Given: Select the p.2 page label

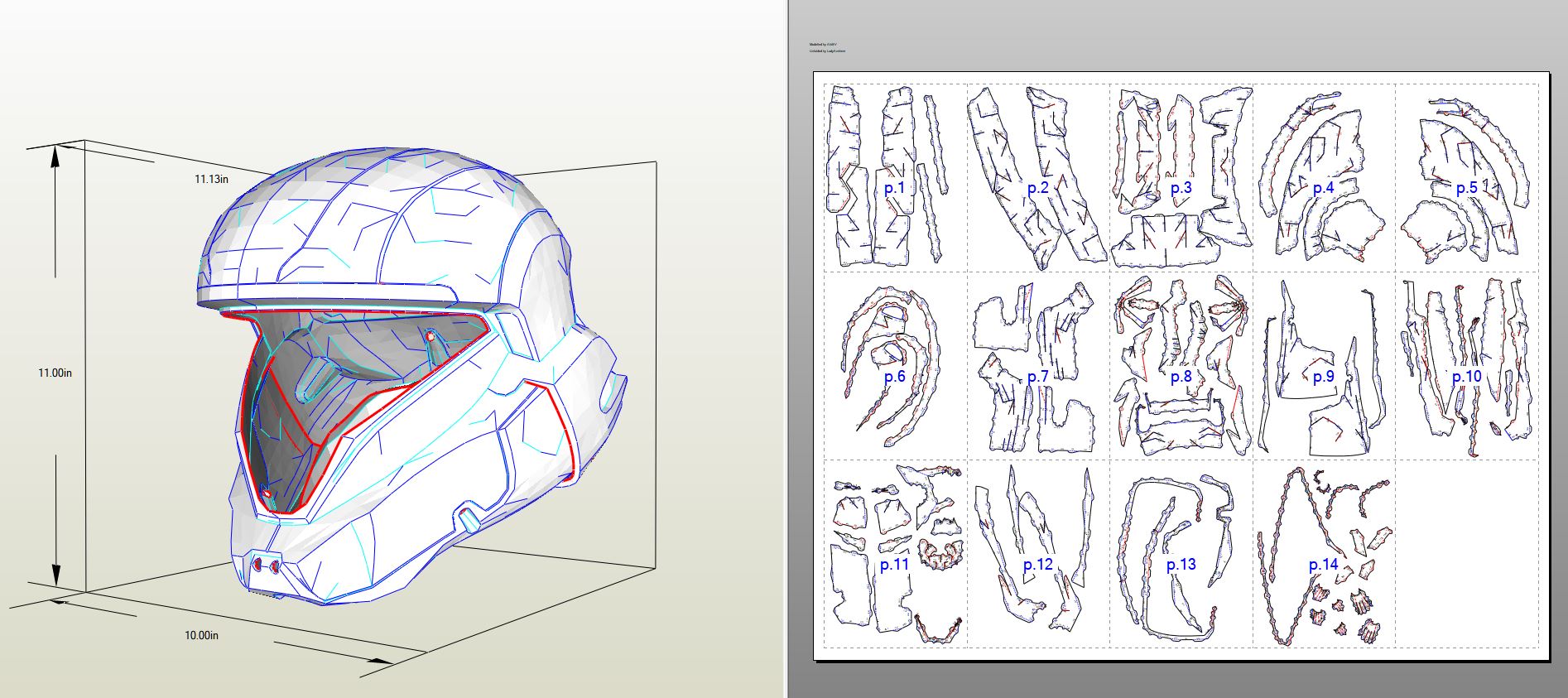Looking at the screenshot, I should tap(1037, 188).
